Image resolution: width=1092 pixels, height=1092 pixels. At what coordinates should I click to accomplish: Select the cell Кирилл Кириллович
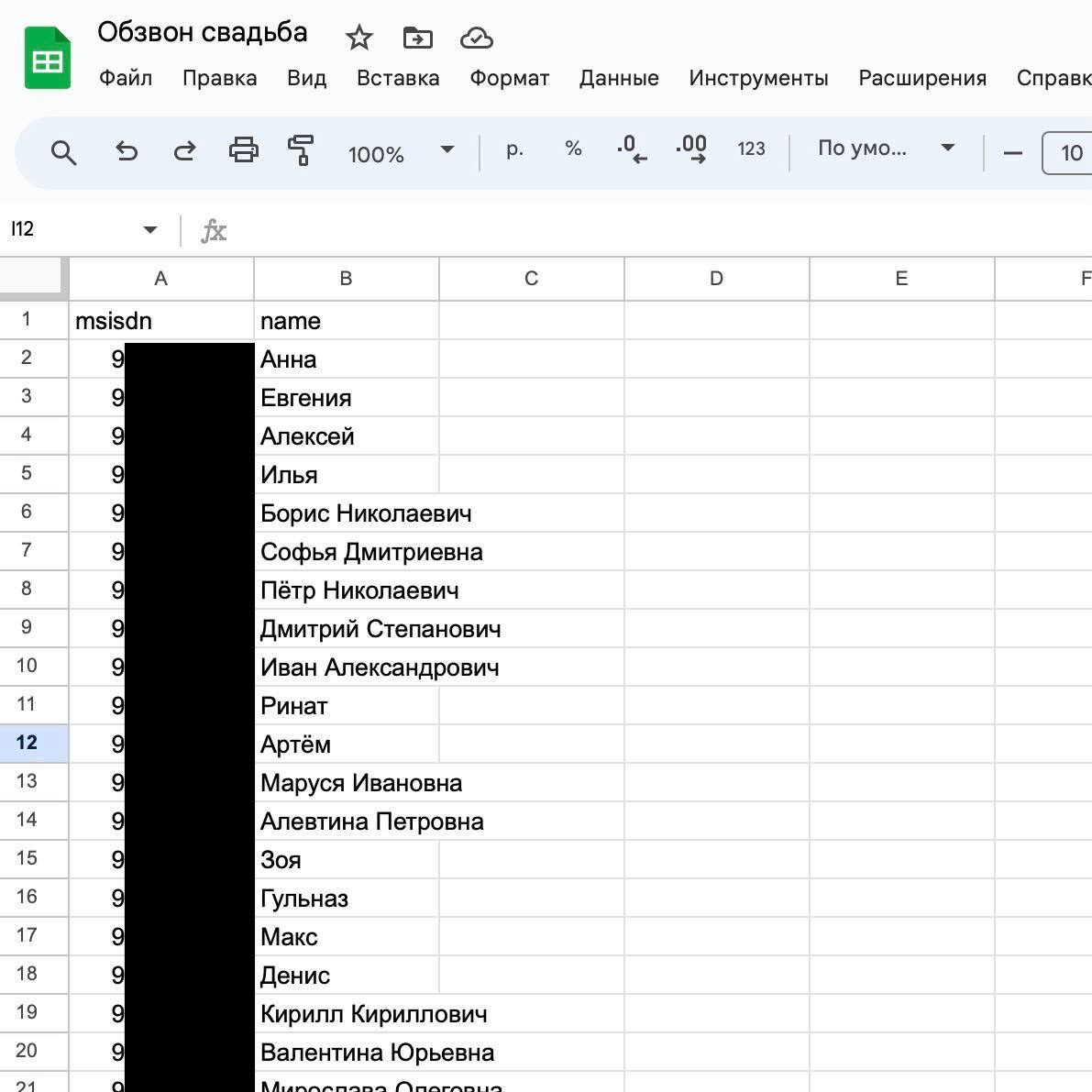[347, 1014]
